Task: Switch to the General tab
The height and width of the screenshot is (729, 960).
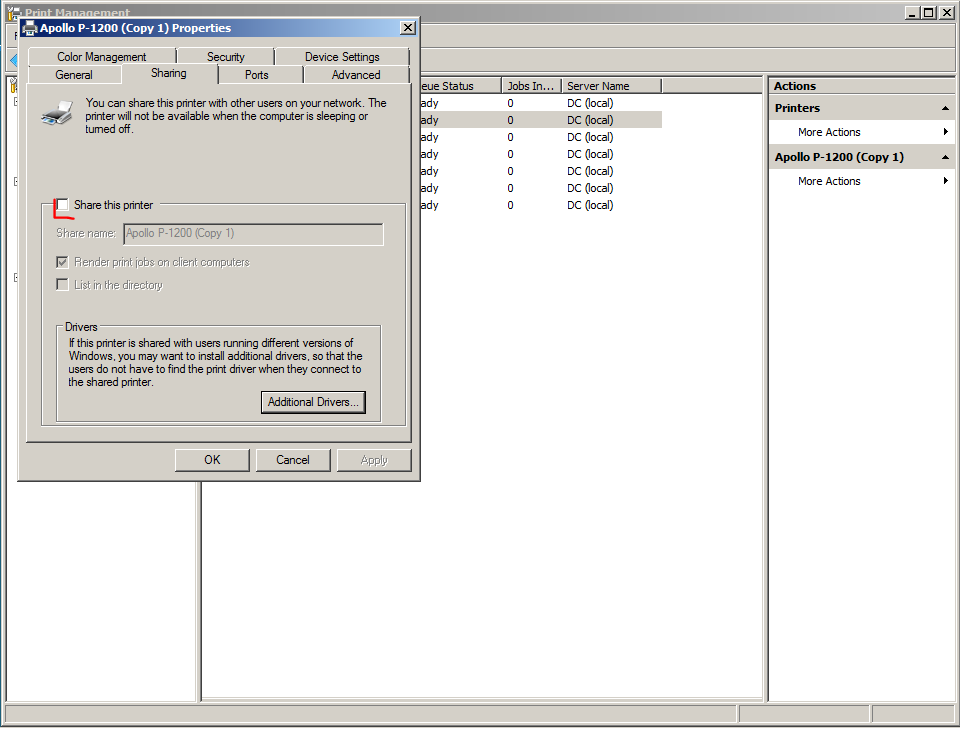Action: click(74, 75)
